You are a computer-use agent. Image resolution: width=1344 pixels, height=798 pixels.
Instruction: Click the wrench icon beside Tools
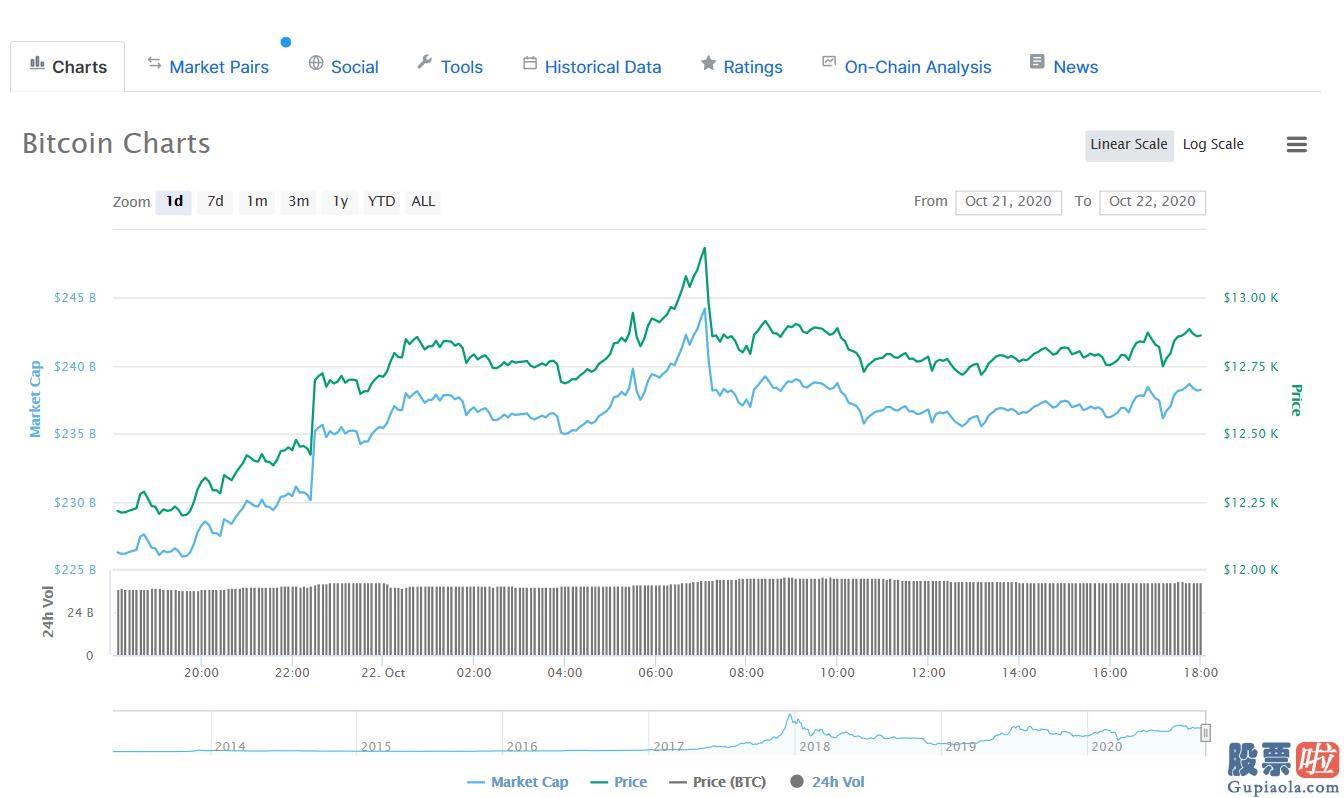[x=424, y=63]
